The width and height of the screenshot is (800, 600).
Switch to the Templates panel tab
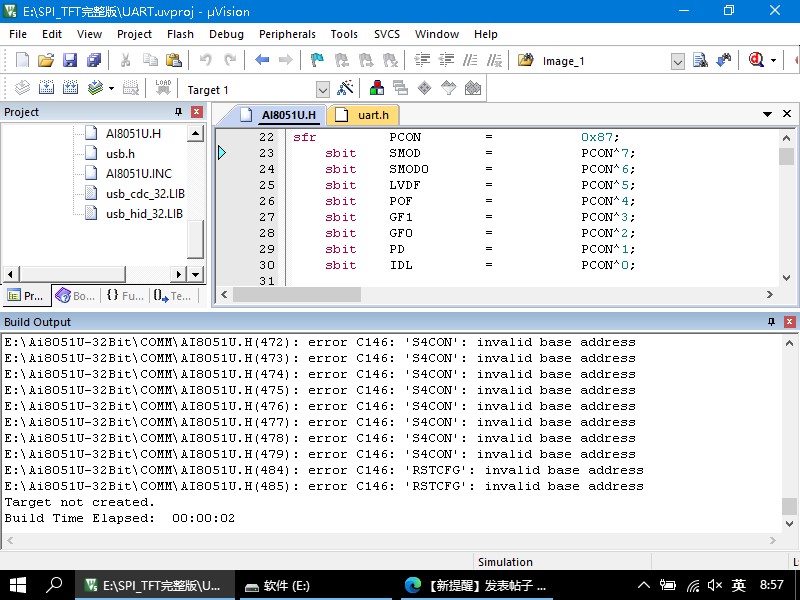(x=172, y=296)
